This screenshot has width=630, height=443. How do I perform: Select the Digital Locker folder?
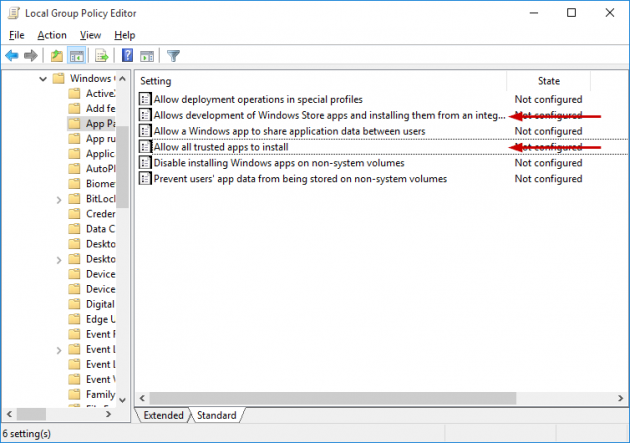92,304
